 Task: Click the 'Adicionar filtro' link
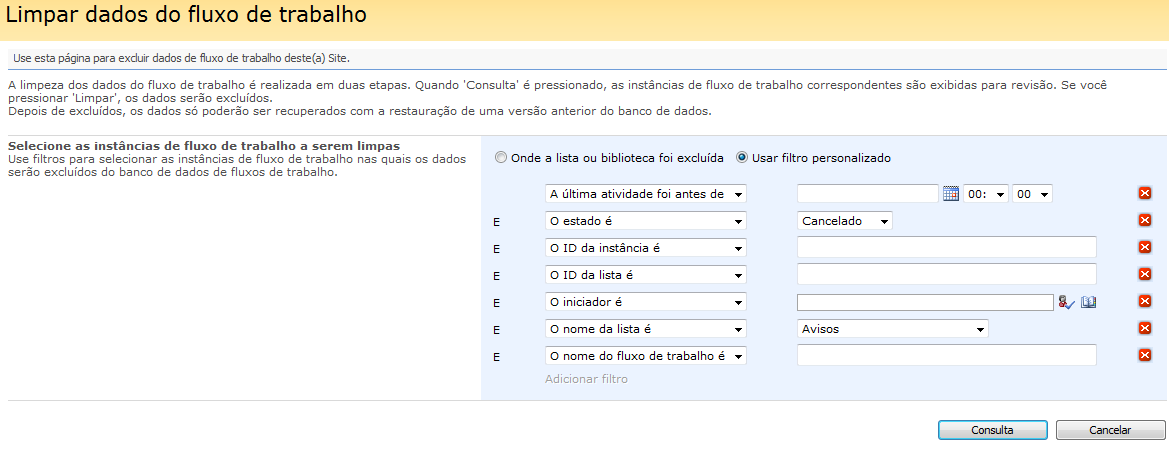click(x=586, y=379)
